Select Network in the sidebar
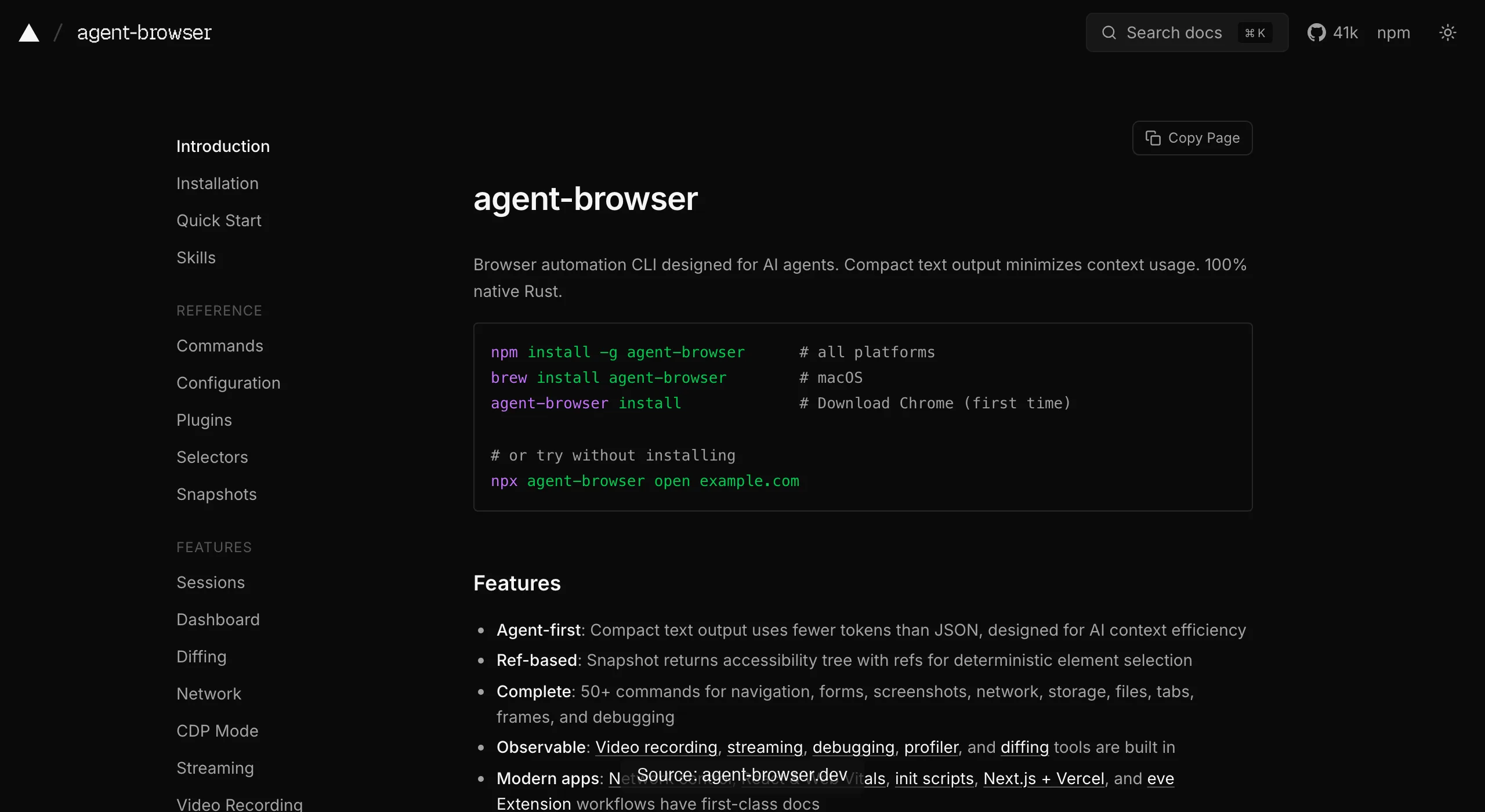Image resolution: width=1485 pixels, height=812 pixels. (209, 694)
